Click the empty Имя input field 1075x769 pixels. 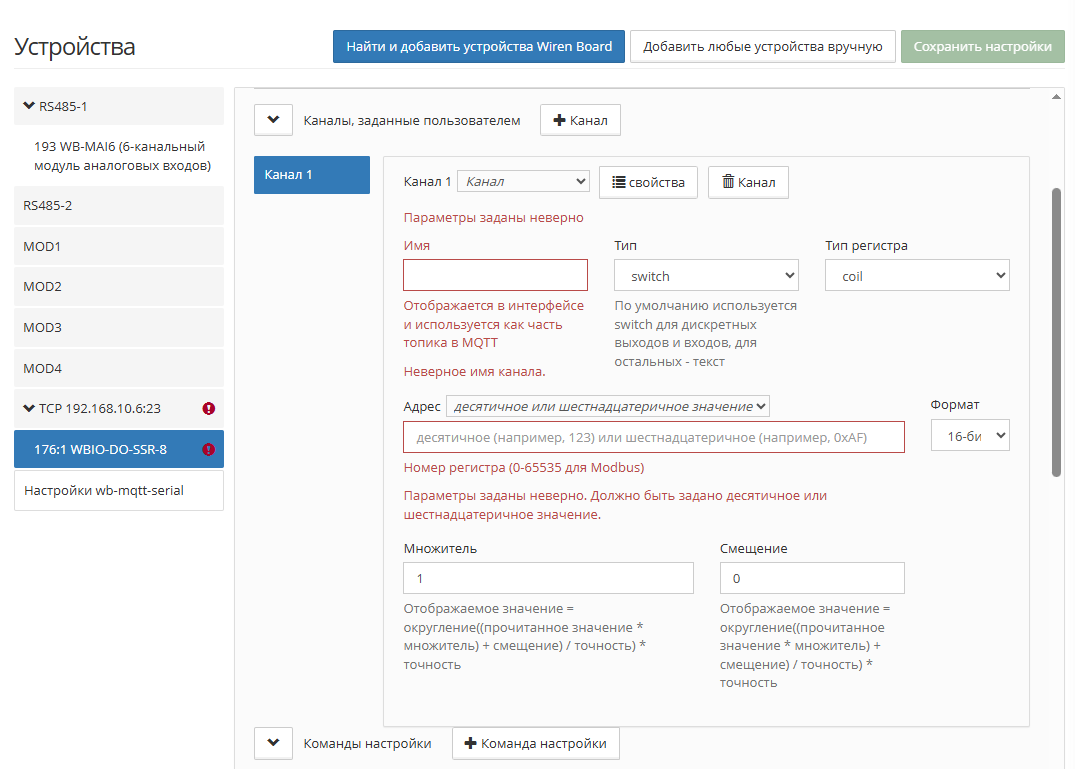point(496,275)
